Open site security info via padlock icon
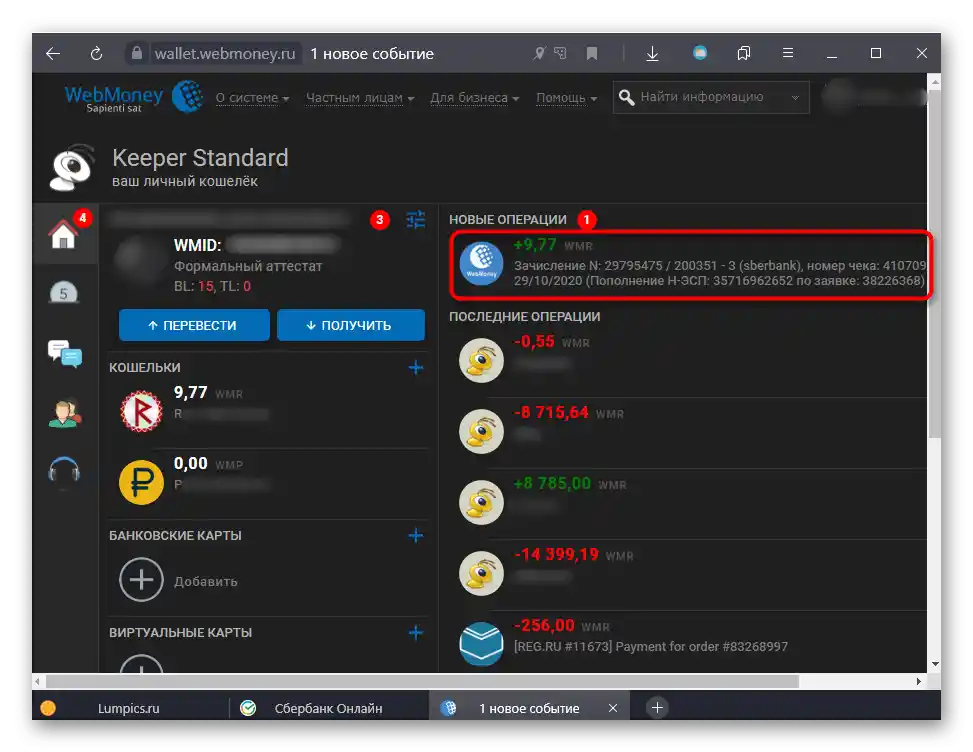This screenshot has height=752, width=973. tap(137, 53)
